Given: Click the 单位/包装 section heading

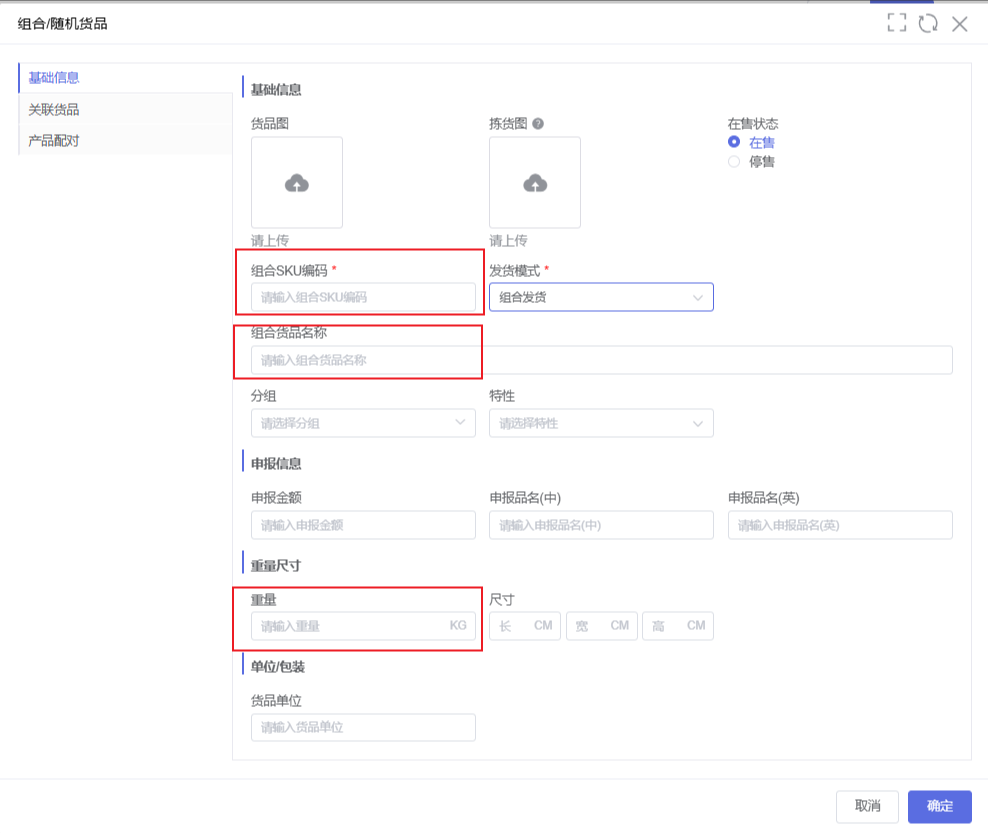Looking at the screenshot, I should [x=278, y=667].
